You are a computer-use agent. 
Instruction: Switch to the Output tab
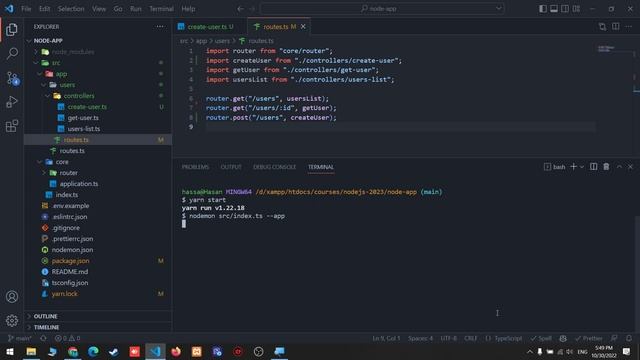(231, 167)
